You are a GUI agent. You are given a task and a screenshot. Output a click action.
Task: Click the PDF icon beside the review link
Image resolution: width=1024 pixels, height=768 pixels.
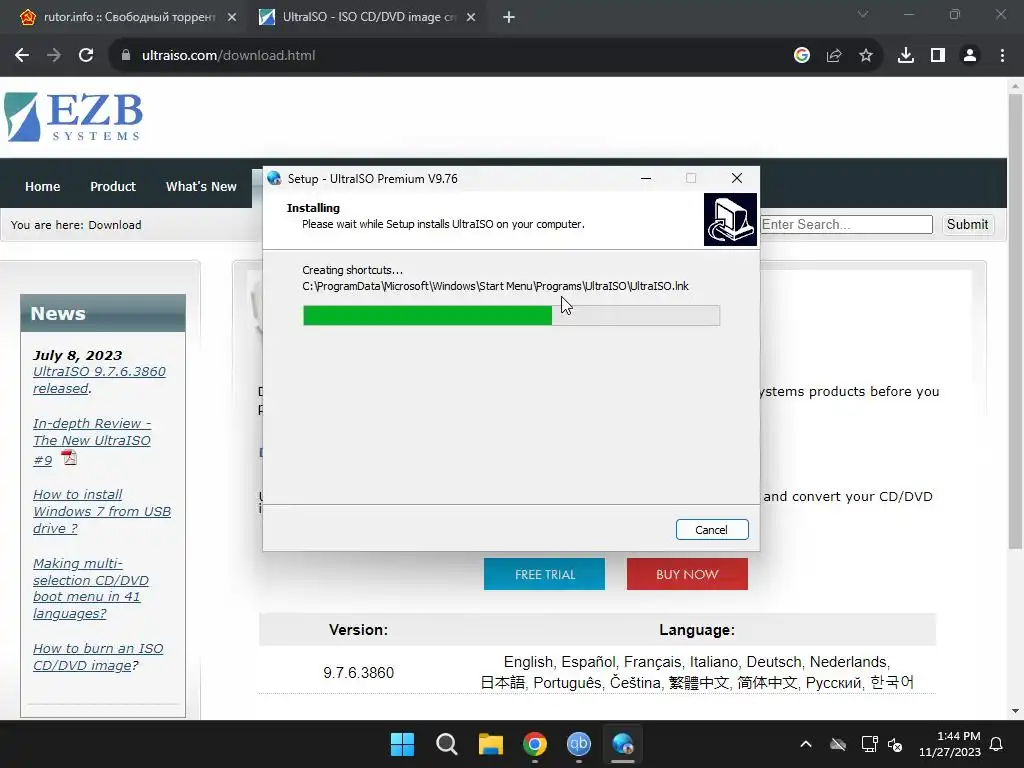pos(69,458)
